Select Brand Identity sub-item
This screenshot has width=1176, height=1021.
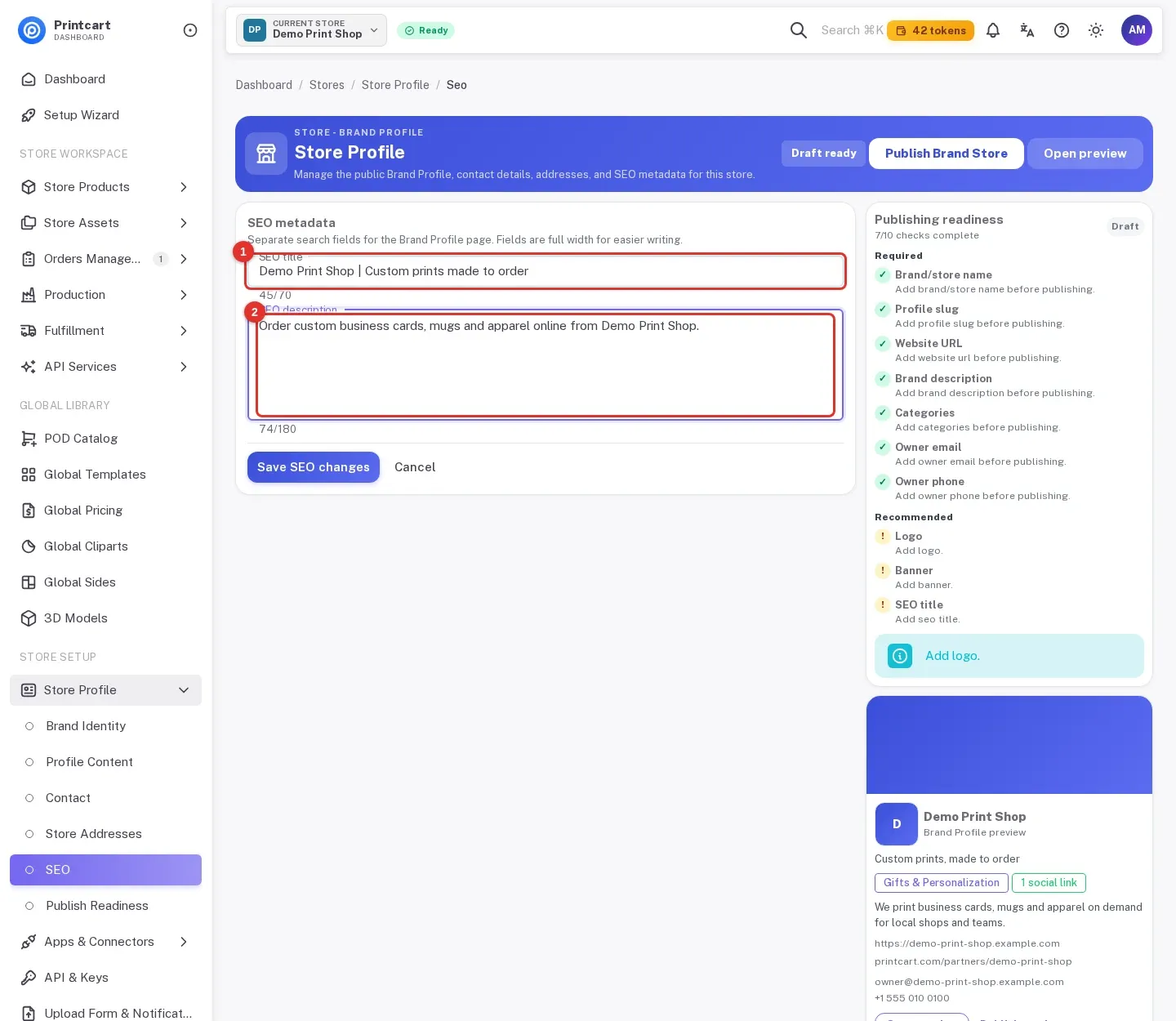click(x=106, y=726)
